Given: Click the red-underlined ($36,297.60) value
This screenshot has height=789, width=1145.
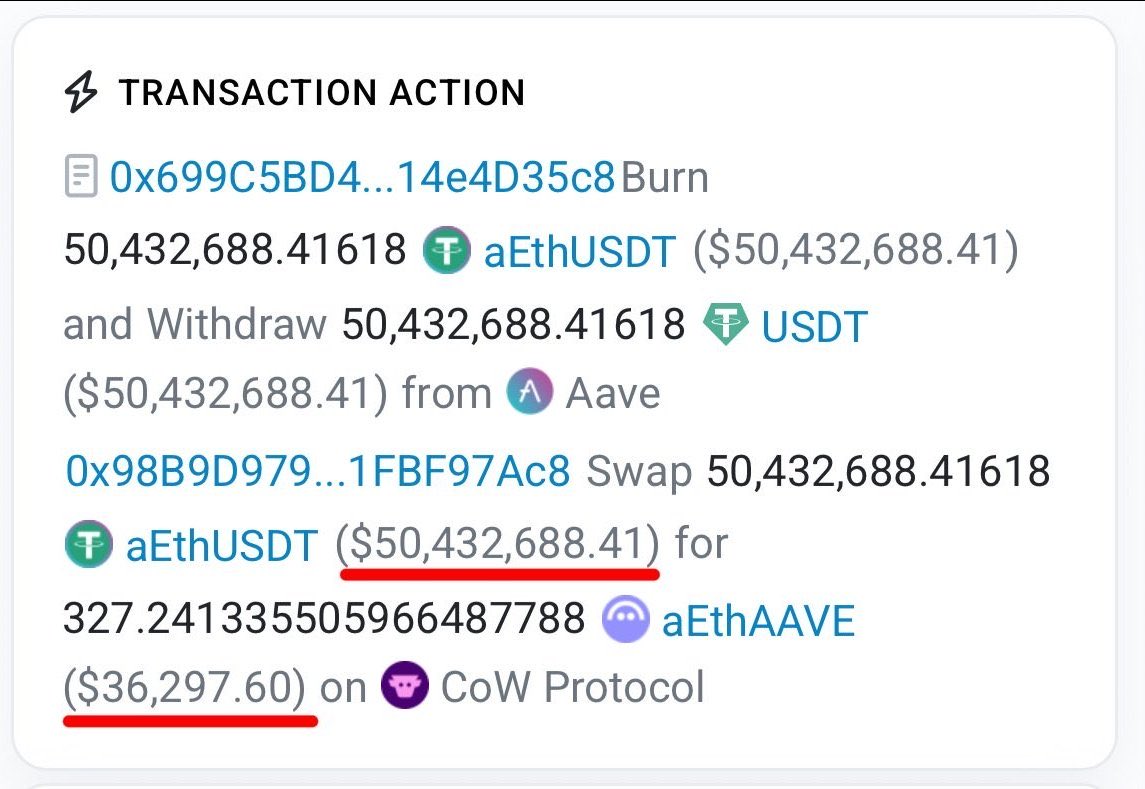Looking at the screenshot, I should pyautogui.click(x=185, y=687).
